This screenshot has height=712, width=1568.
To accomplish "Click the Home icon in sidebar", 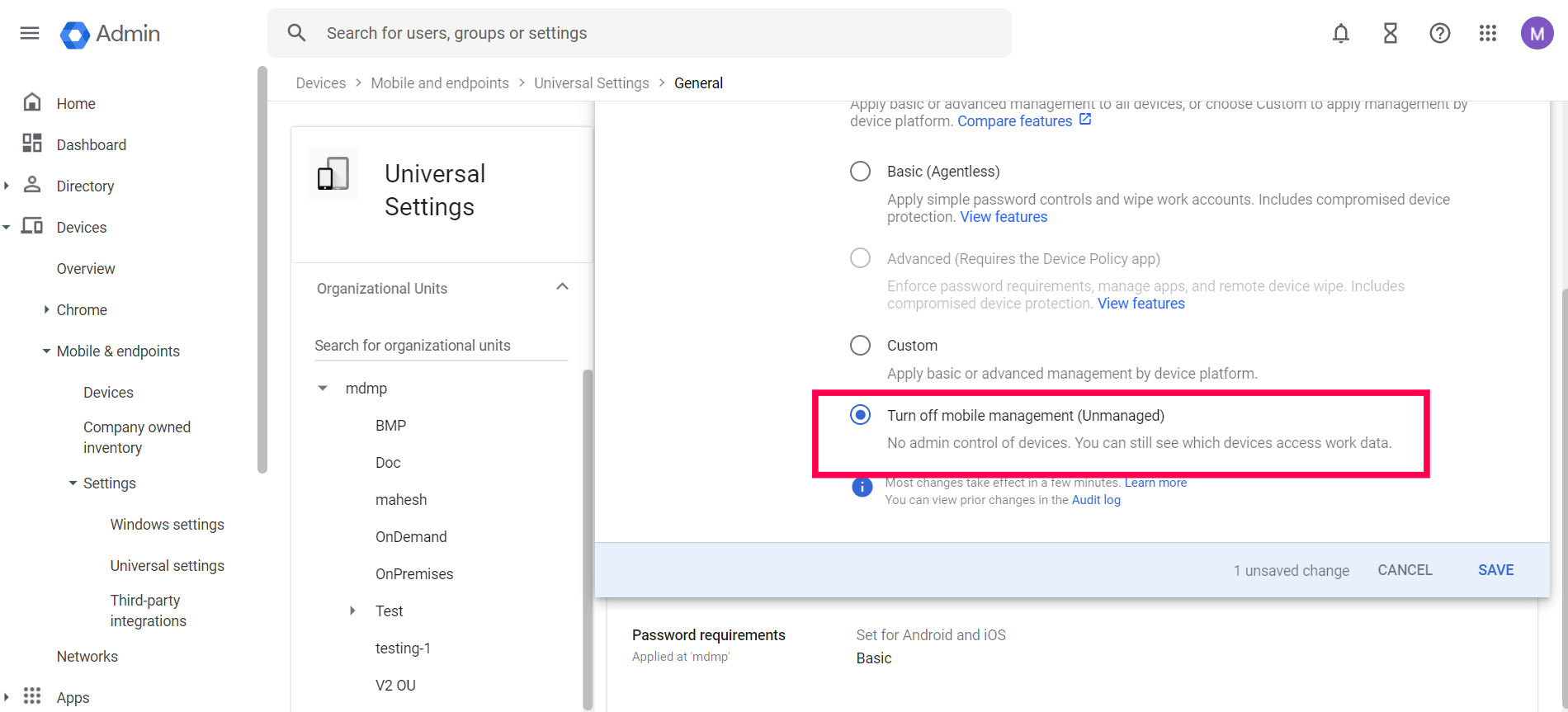I will pos(32,102).
